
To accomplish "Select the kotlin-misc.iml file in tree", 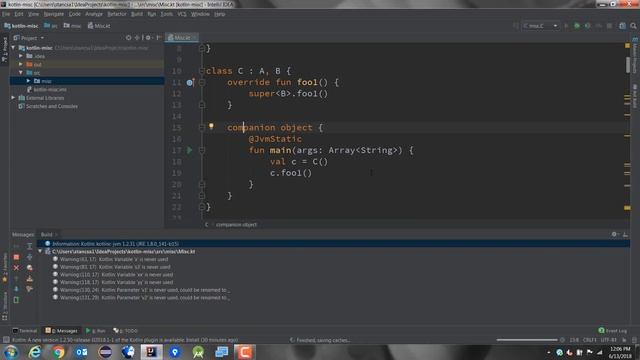I will click(x=47, y=89).
